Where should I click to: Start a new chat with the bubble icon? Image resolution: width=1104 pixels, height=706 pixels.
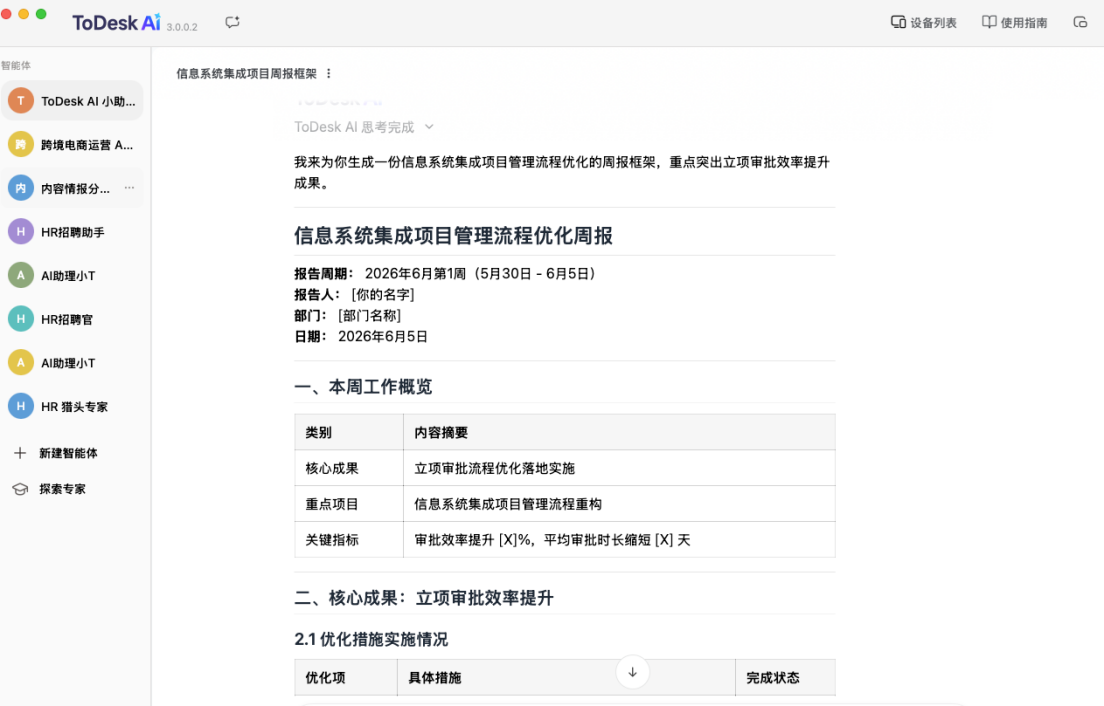(x=232, y=23)
